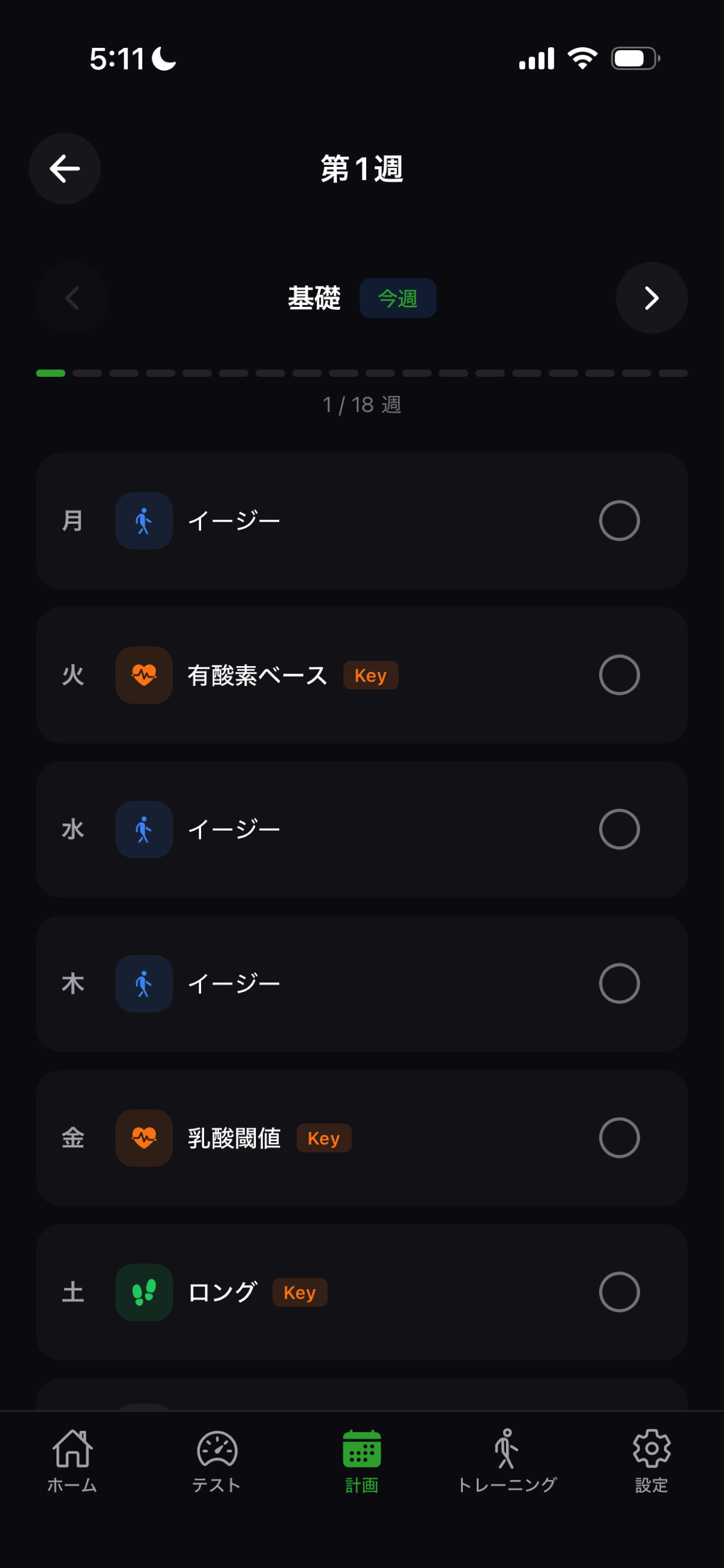
Task: Tap the 今週 badge
Action: pos(398,297)
